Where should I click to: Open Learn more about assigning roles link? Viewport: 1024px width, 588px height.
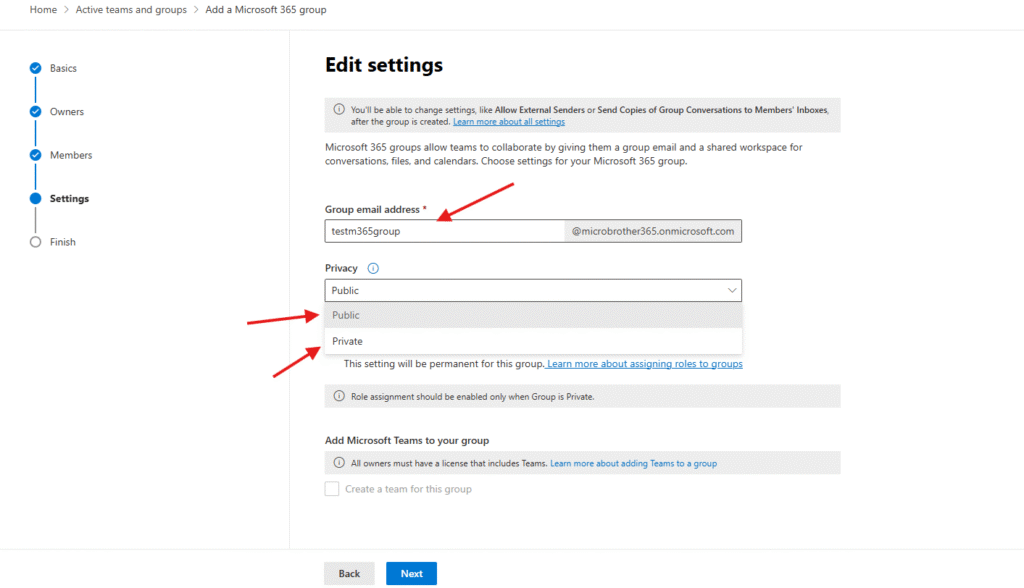click(645, 364)
